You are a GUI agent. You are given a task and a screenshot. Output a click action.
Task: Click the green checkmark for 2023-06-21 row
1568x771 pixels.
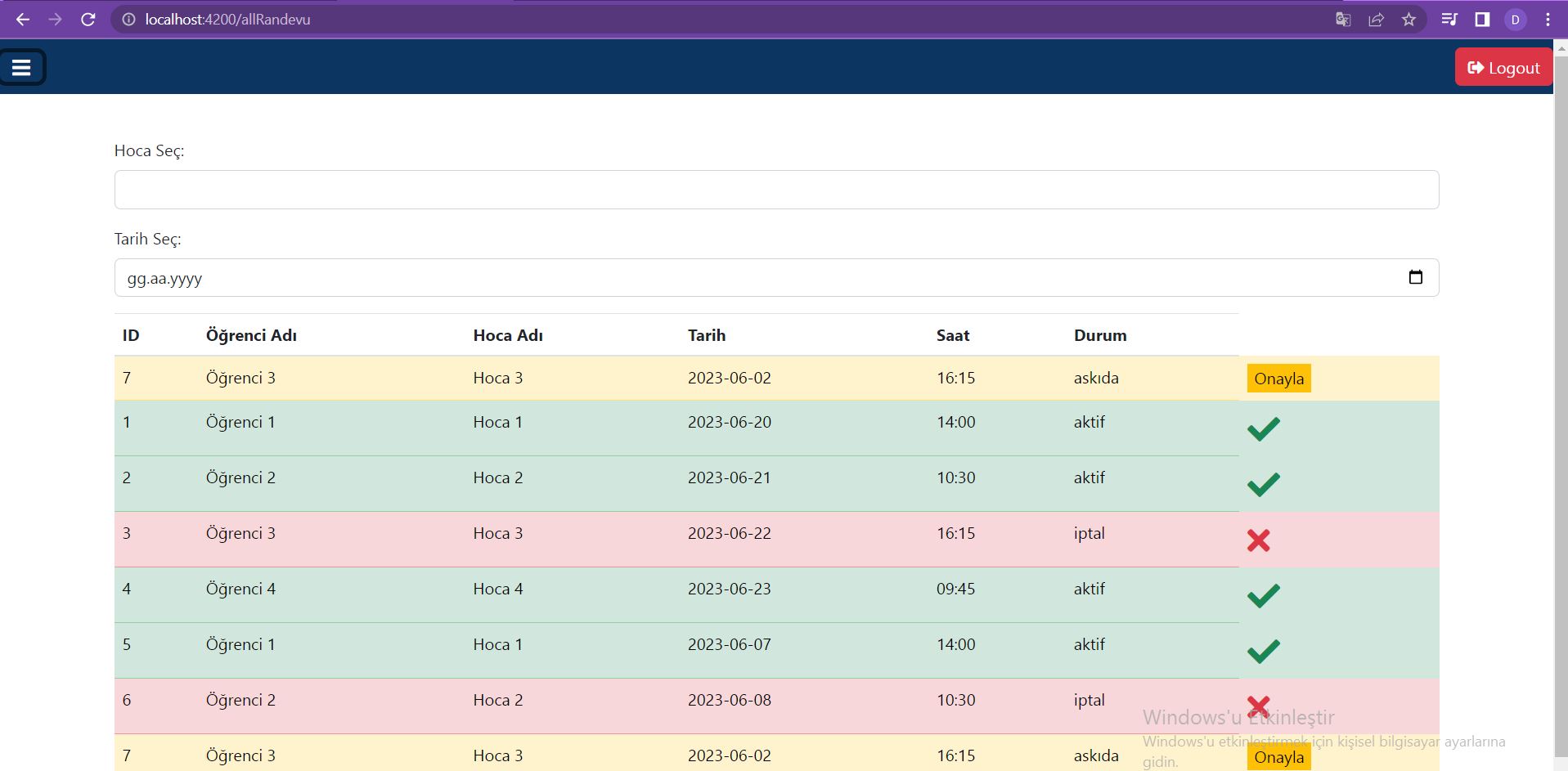(1263, 484)
